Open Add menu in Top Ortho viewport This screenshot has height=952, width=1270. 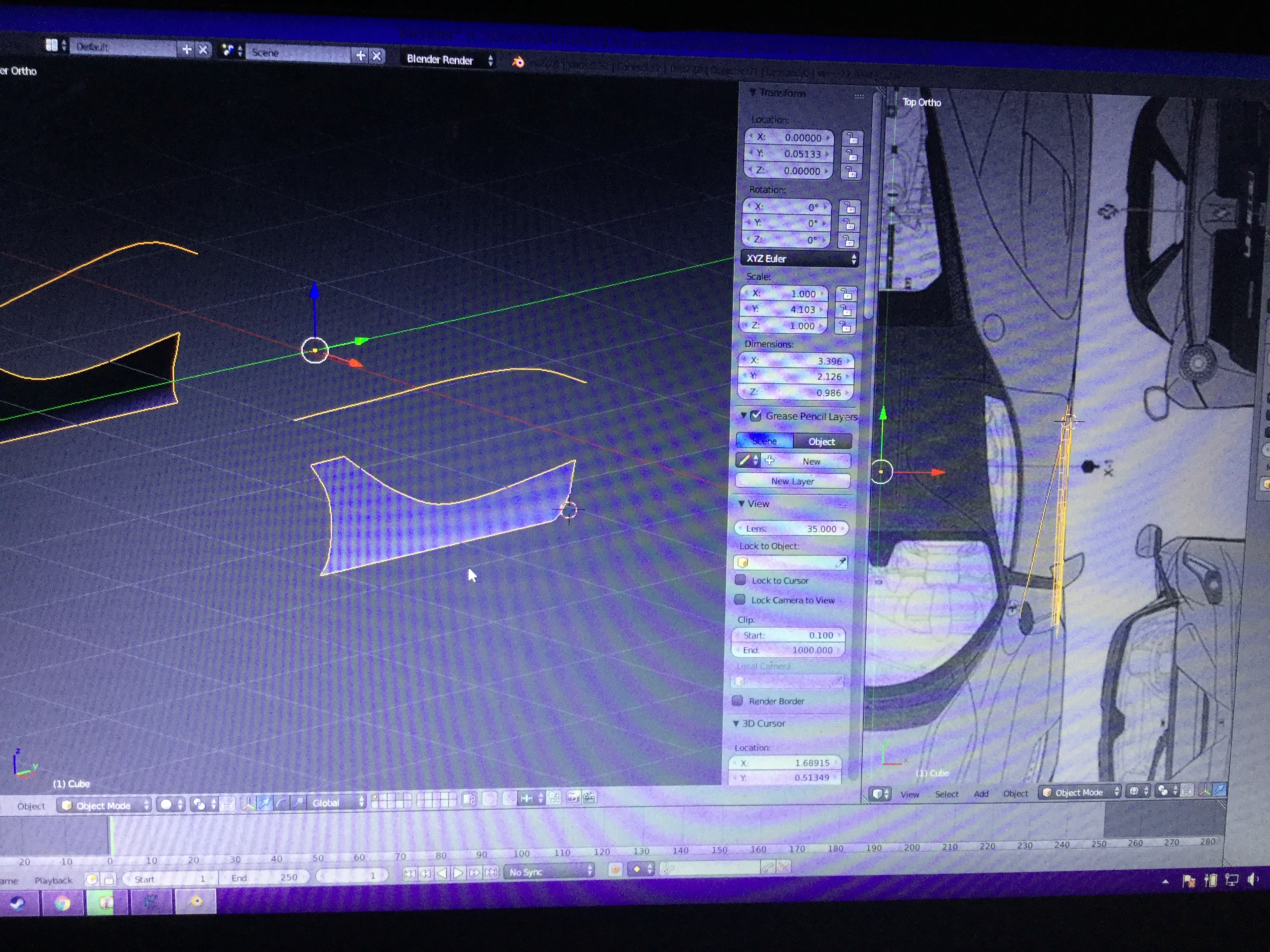[x=981, y=794]
